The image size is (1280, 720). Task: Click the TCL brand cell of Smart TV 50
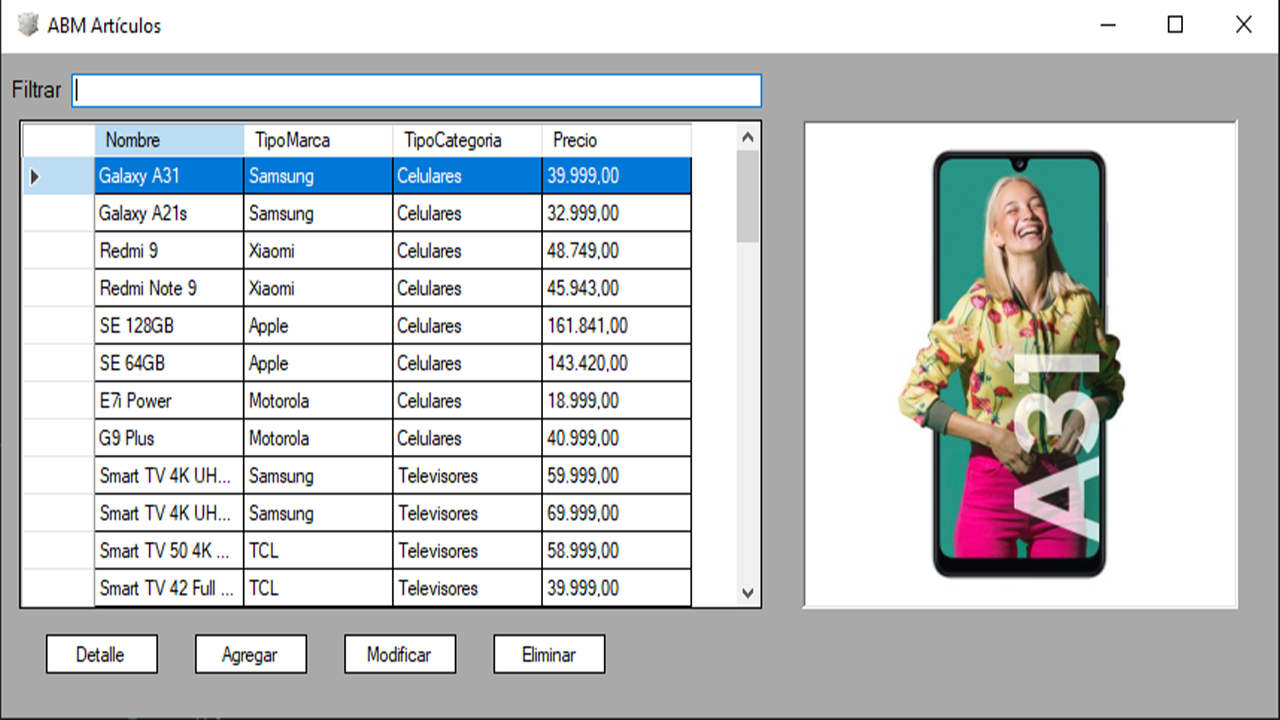[318, 551]
